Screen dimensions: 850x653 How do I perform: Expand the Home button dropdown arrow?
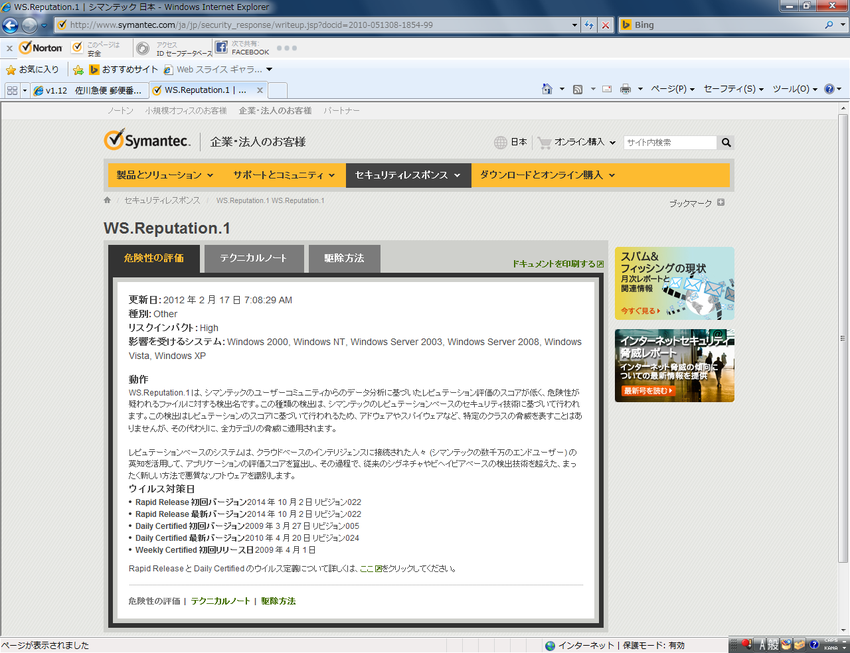562,89
